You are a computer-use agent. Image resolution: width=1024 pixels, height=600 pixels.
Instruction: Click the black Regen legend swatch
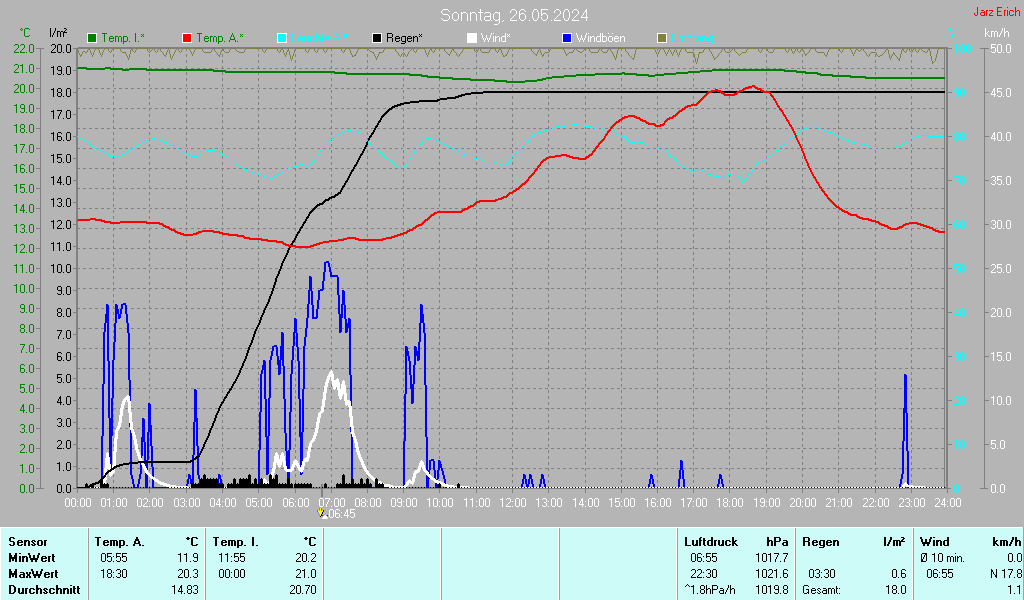pos(377,39)
